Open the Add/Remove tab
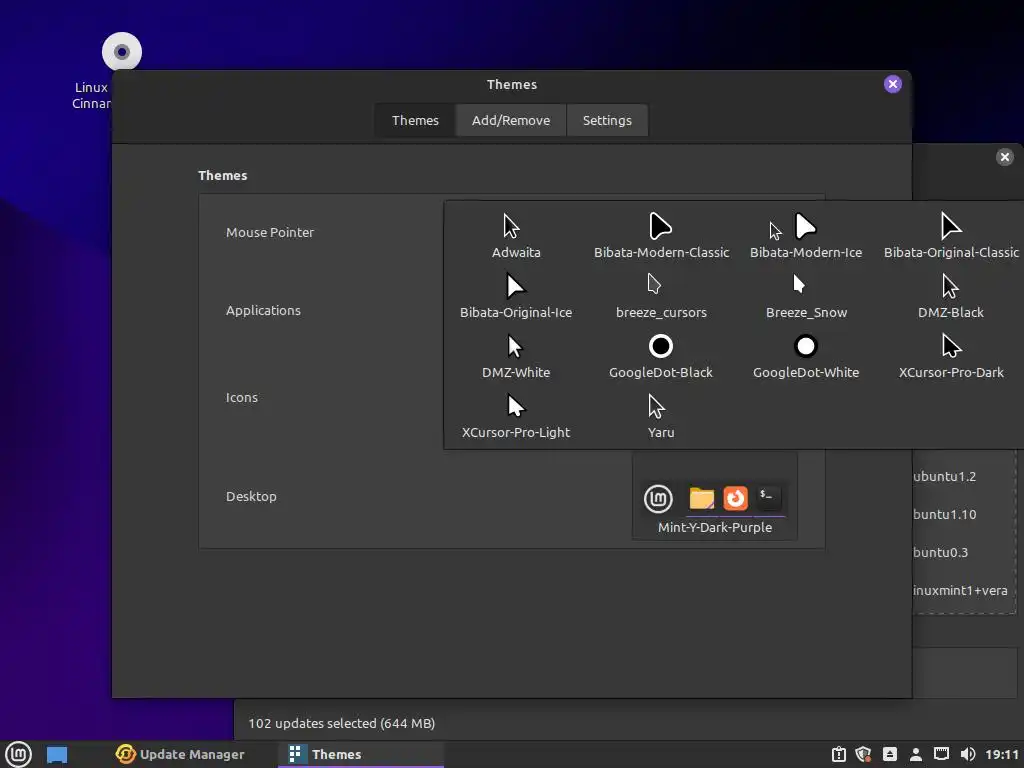The width and height of the screenshot is (1024, 768). tap(511, 120)
